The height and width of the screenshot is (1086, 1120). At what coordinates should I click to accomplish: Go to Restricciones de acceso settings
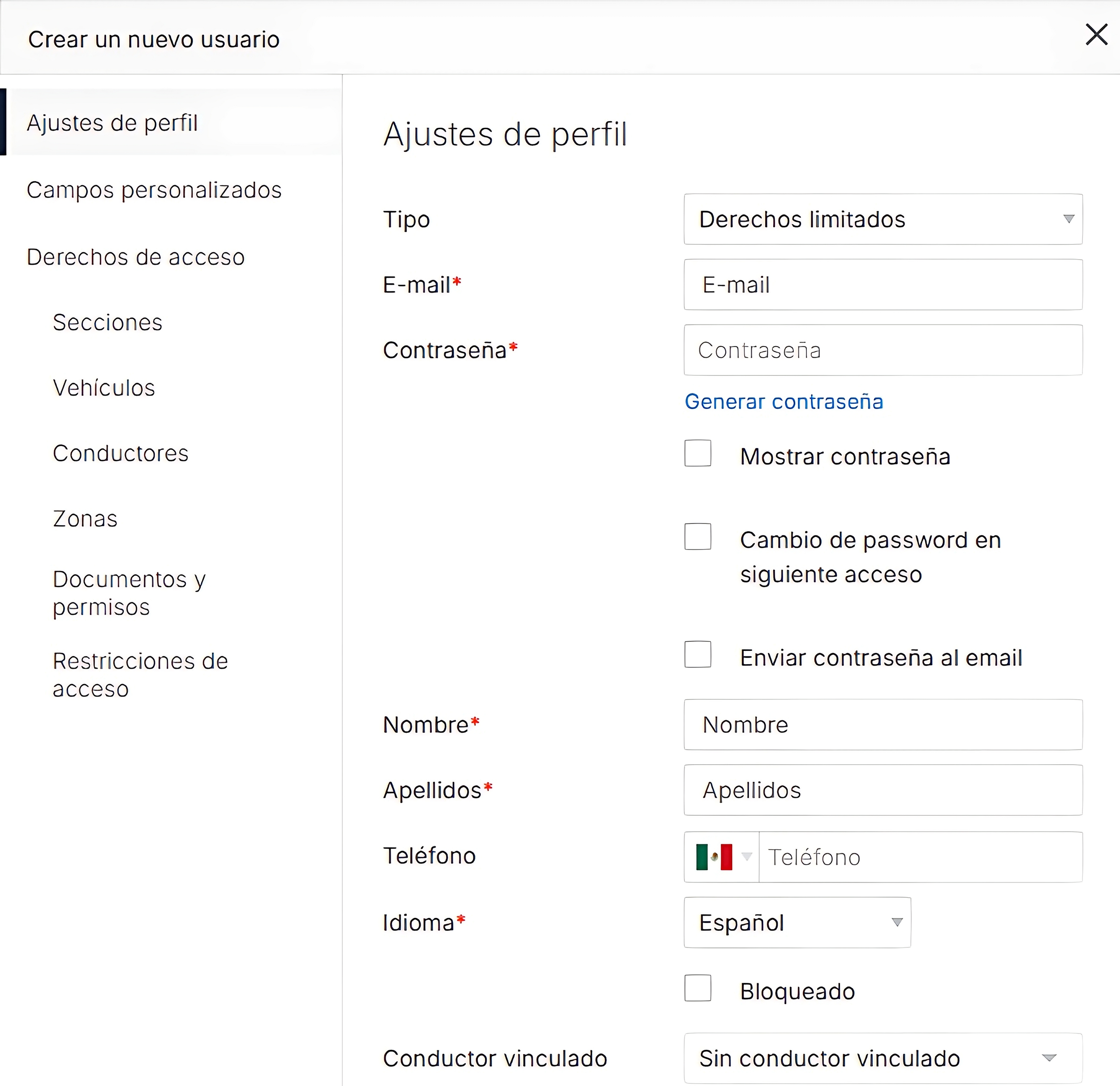140,675
